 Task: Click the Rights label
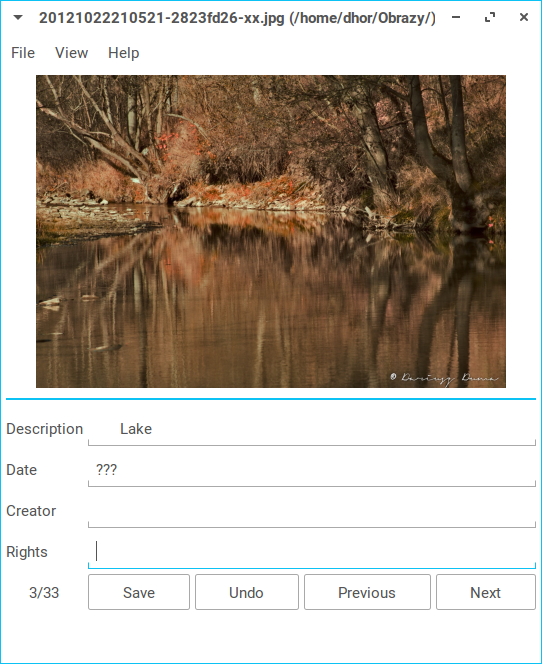coord(27,552)
